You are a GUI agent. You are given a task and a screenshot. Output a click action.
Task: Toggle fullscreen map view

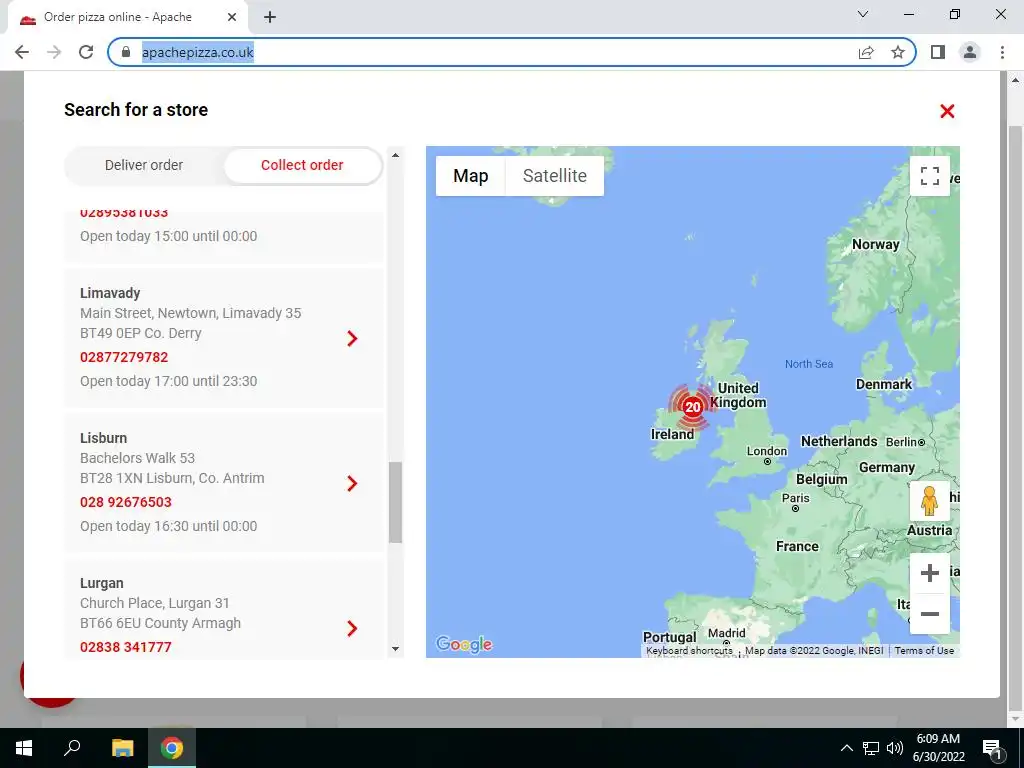click(929, 176)
